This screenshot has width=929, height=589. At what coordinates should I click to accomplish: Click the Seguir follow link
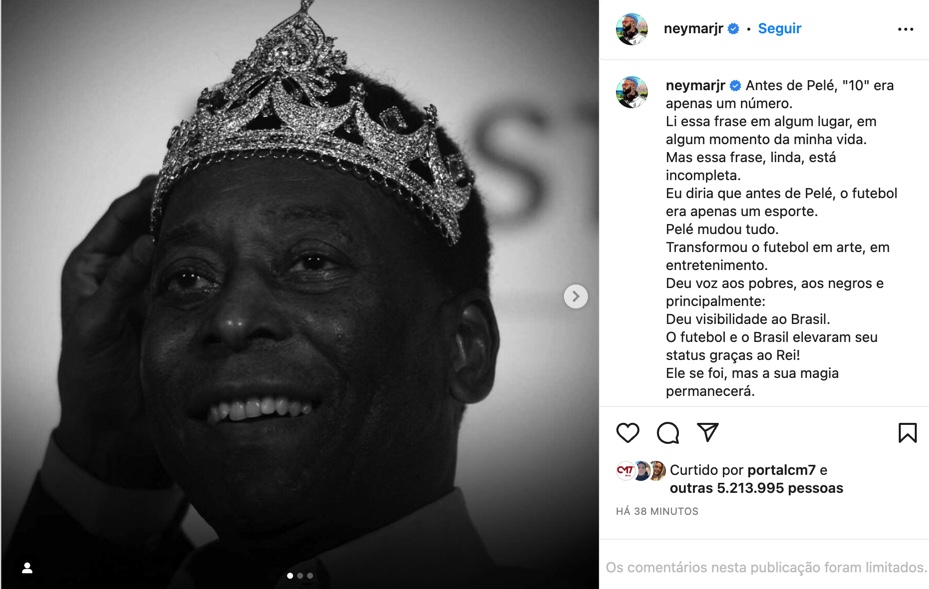coord(779,28)
